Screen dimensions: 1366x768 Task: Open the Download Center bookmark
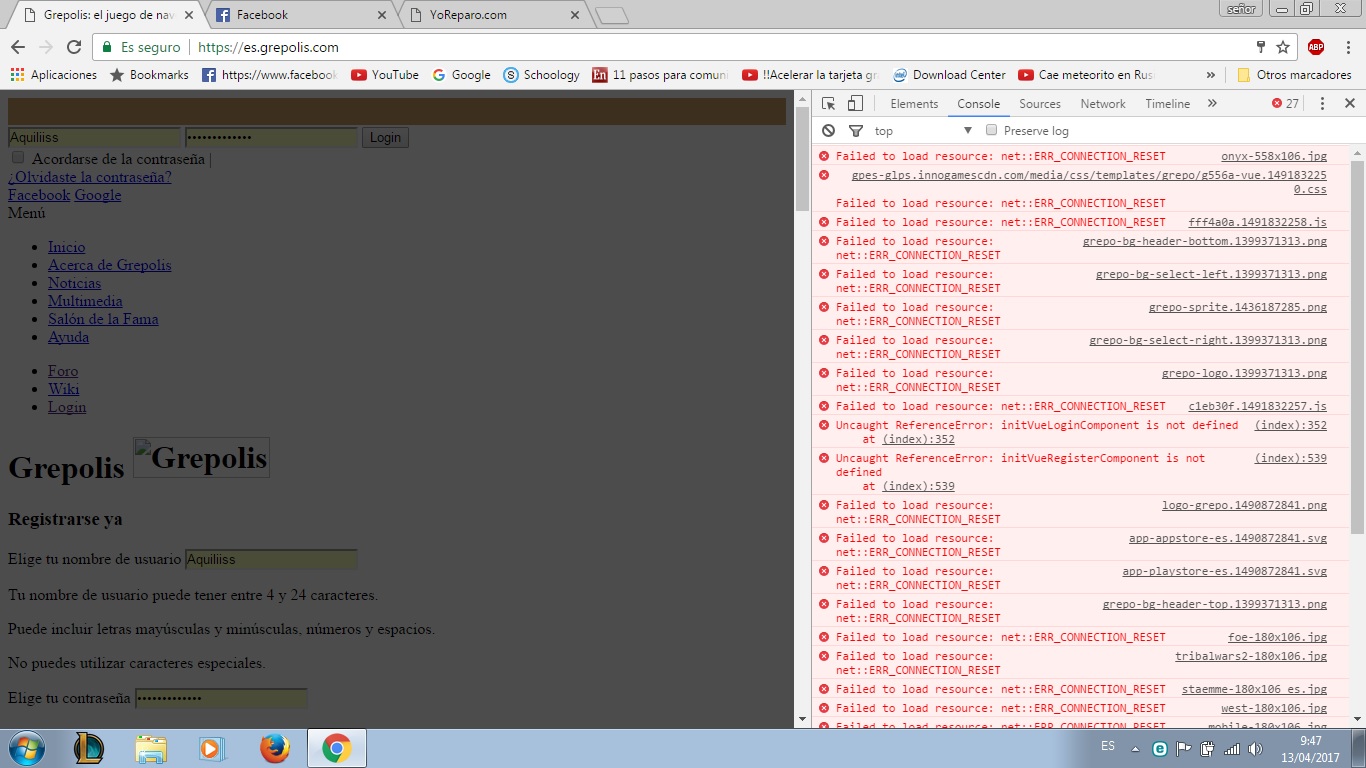(949, 75)
